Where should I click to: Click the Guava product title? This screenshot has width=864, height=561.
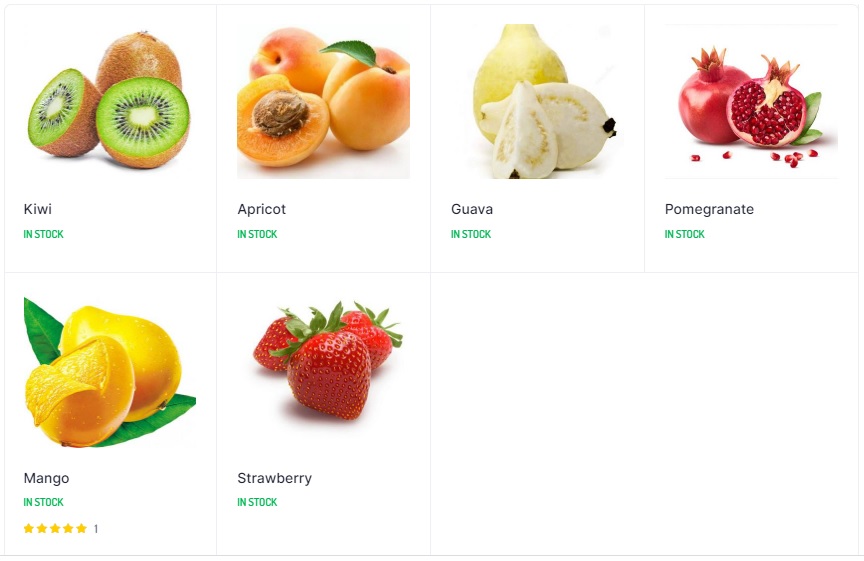click(472, 209)
